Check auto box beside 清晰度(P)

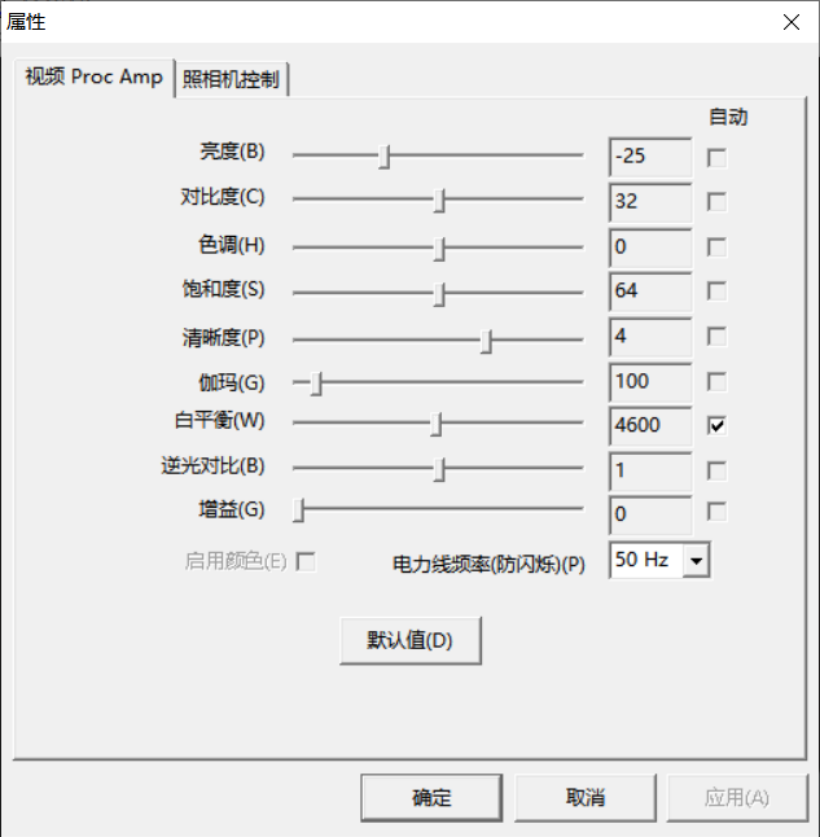pos(716,336)
